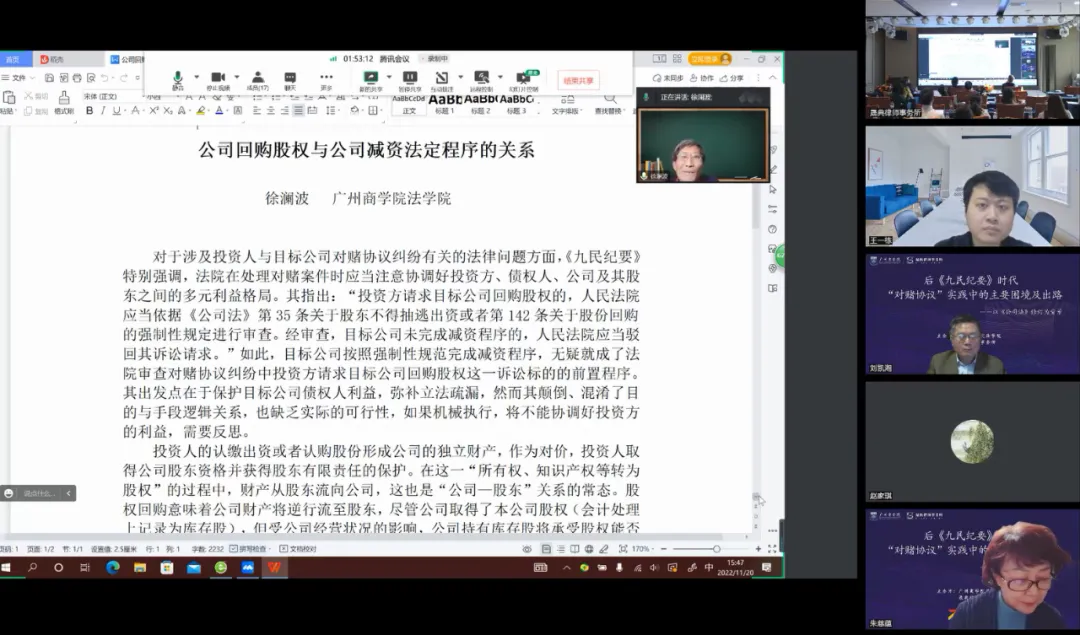The height and width of the screenshot is (635, 1080).
Task: Expand annotation options arrow
Action: (461, 77)
